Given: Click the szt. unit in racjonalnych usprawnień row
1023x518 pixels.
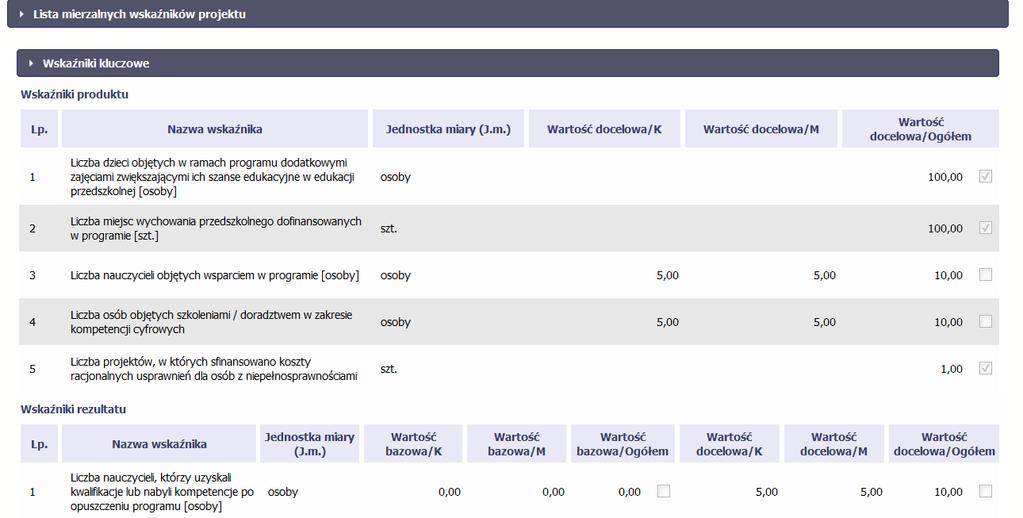Looking at the screenshot, I should pyautogui.click(x=389, y=369).
